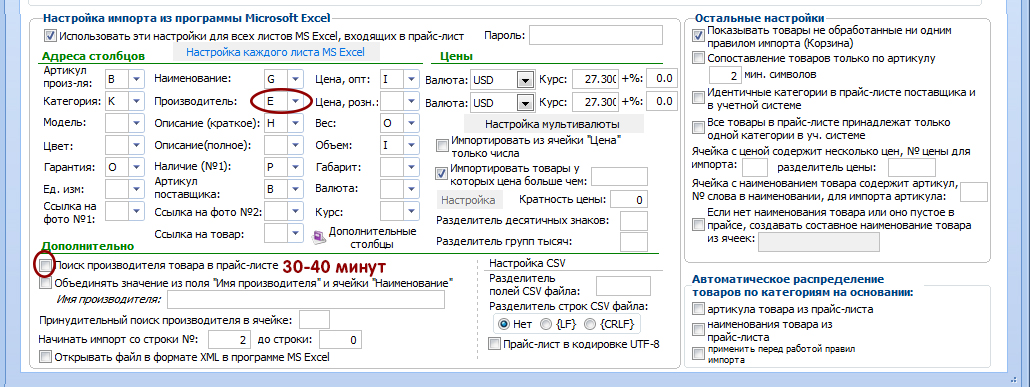Open Вес column dropdown
The image size is (1030, 387).
[x=411, y=123]
